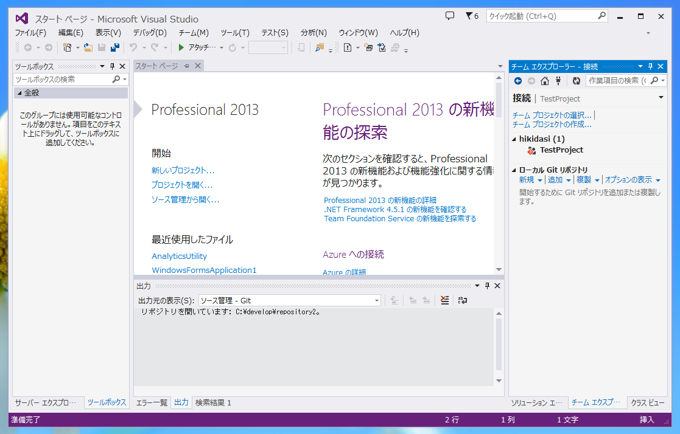This screenshot has width=680, height=434.
Task: Switch to the エラー一覧 tab
Action: [x=152, y=403]
